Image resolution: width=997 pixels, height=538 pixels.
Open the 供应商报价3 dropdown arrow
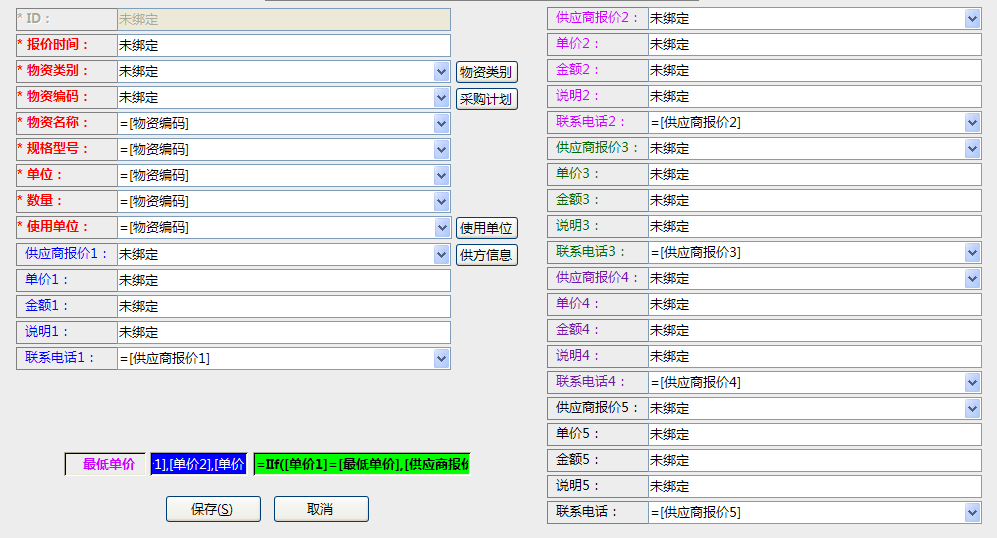tap(972, 149)
